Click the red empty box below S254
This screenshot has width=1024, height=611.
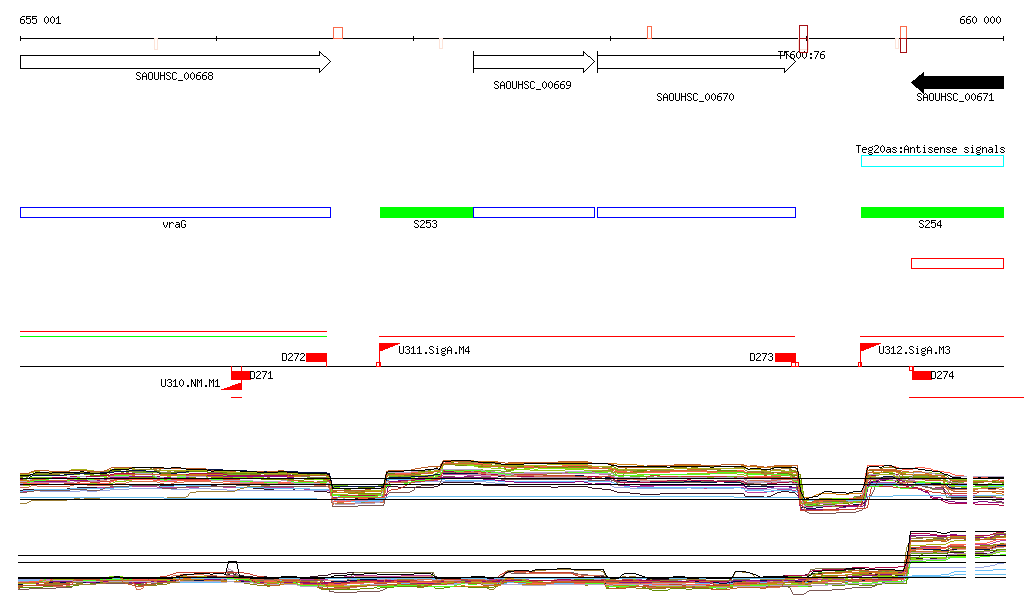tap(957, 264)
